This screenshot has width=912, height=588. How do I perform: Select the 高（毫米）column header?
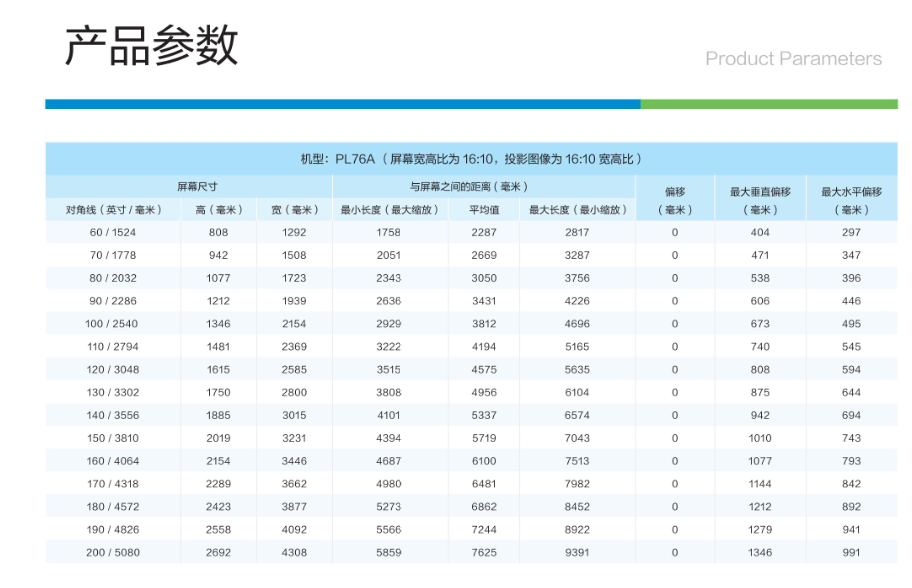218,212
